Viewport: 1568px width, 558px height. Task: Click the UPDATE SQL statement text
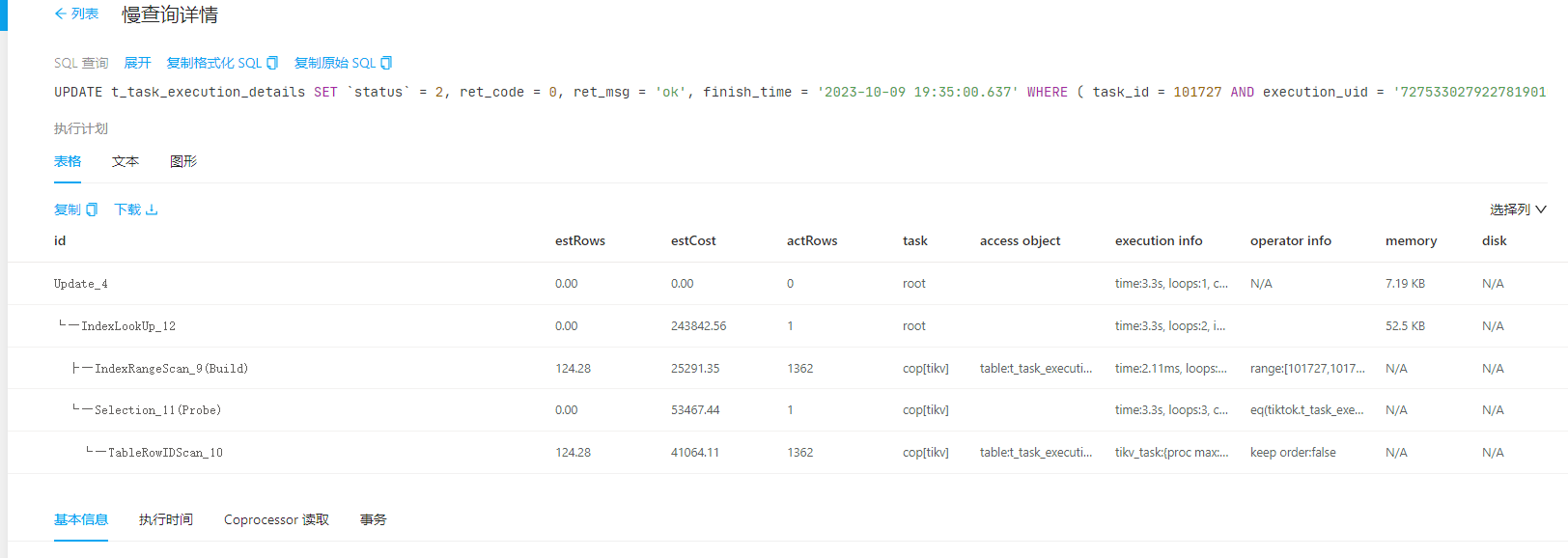click(x=800, y=92)
